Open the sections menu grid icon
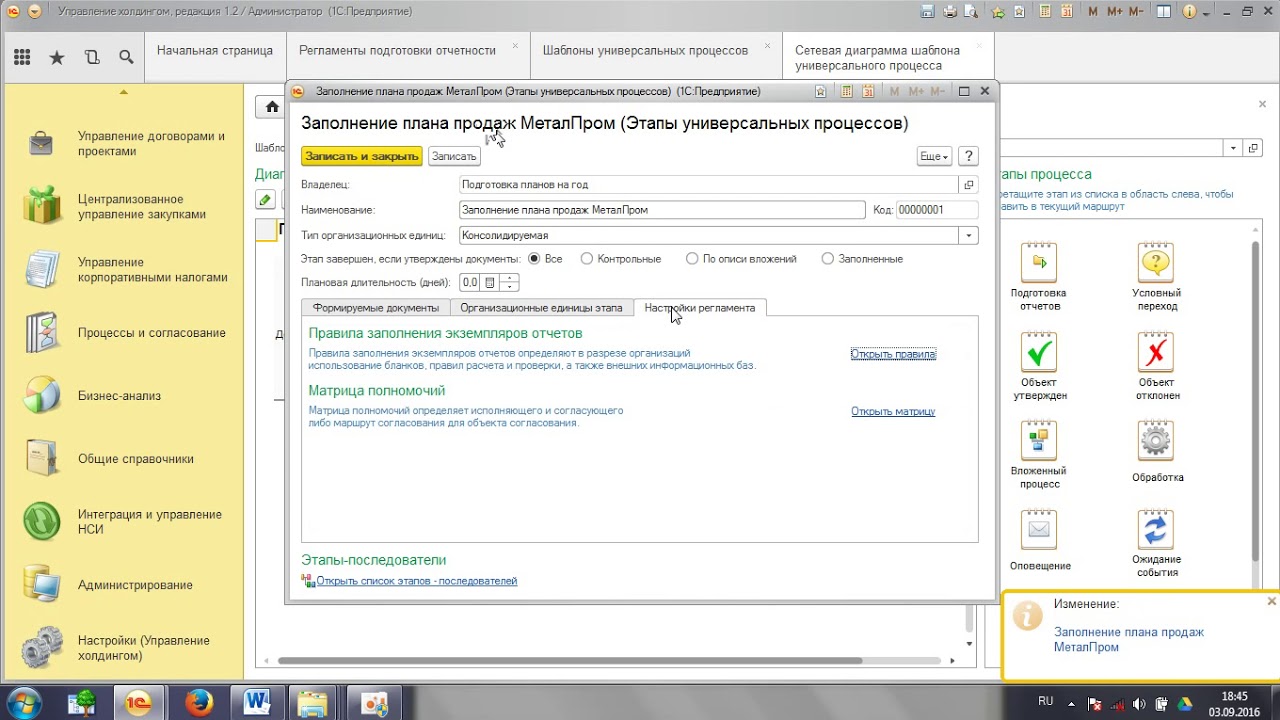The image size is (1280, 720). tap(22, 57)
